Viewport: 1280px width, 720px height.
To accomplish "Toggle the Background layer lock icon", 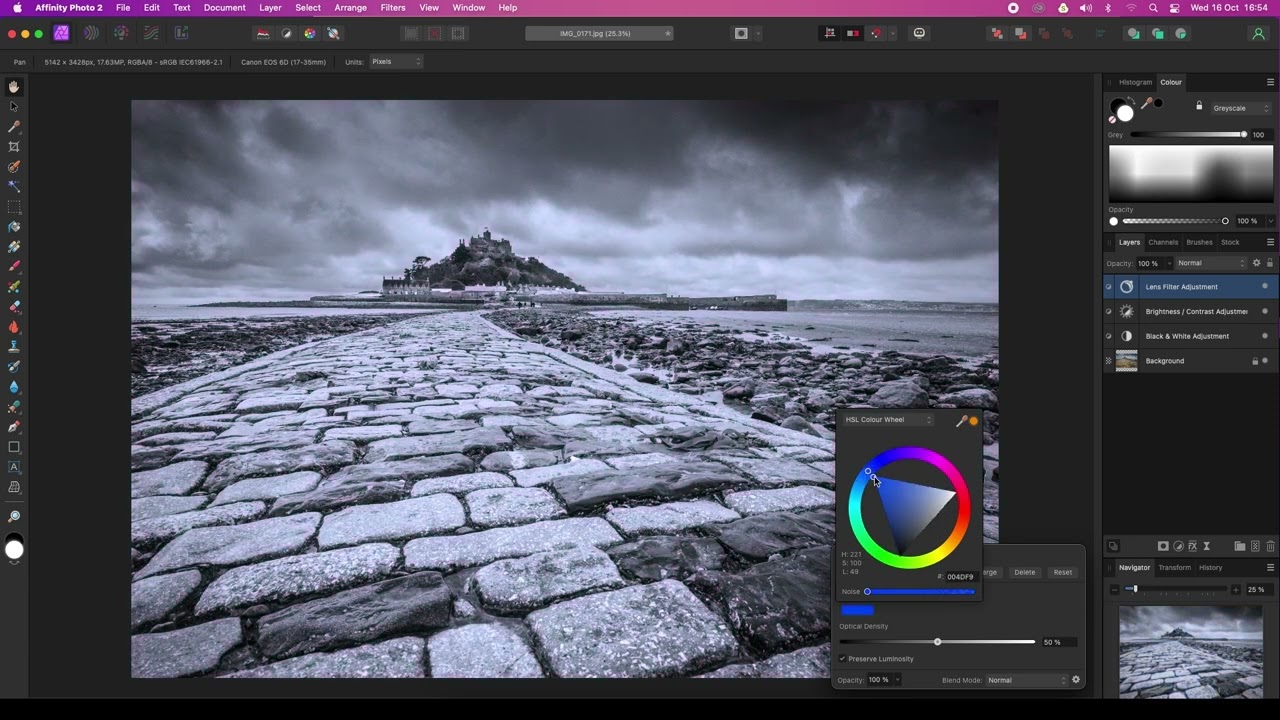I will (1255, 361).
